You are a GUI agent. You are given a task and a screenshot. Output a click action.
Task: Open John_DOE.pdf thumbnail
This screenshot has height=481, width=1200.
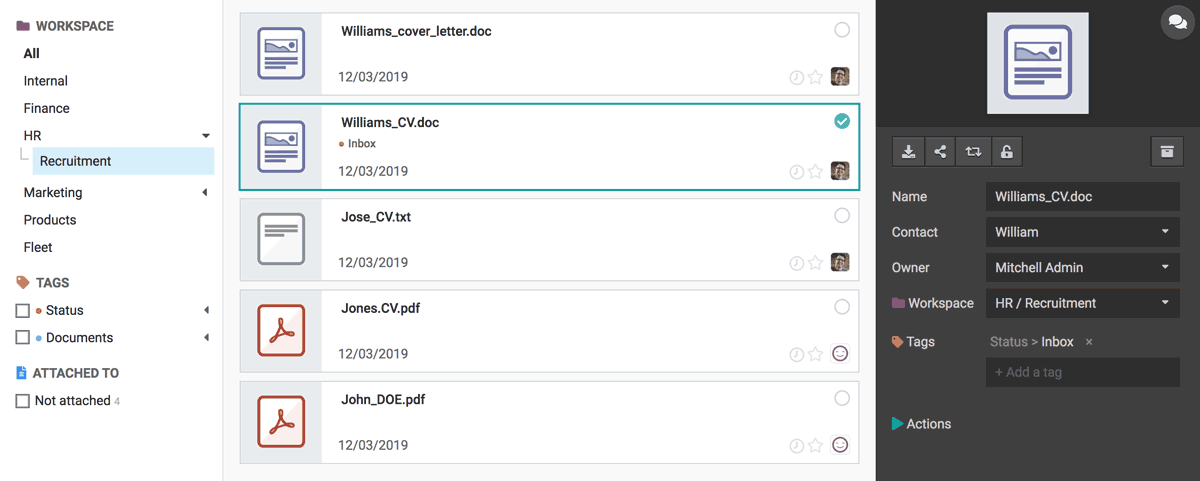pos(281,421)
